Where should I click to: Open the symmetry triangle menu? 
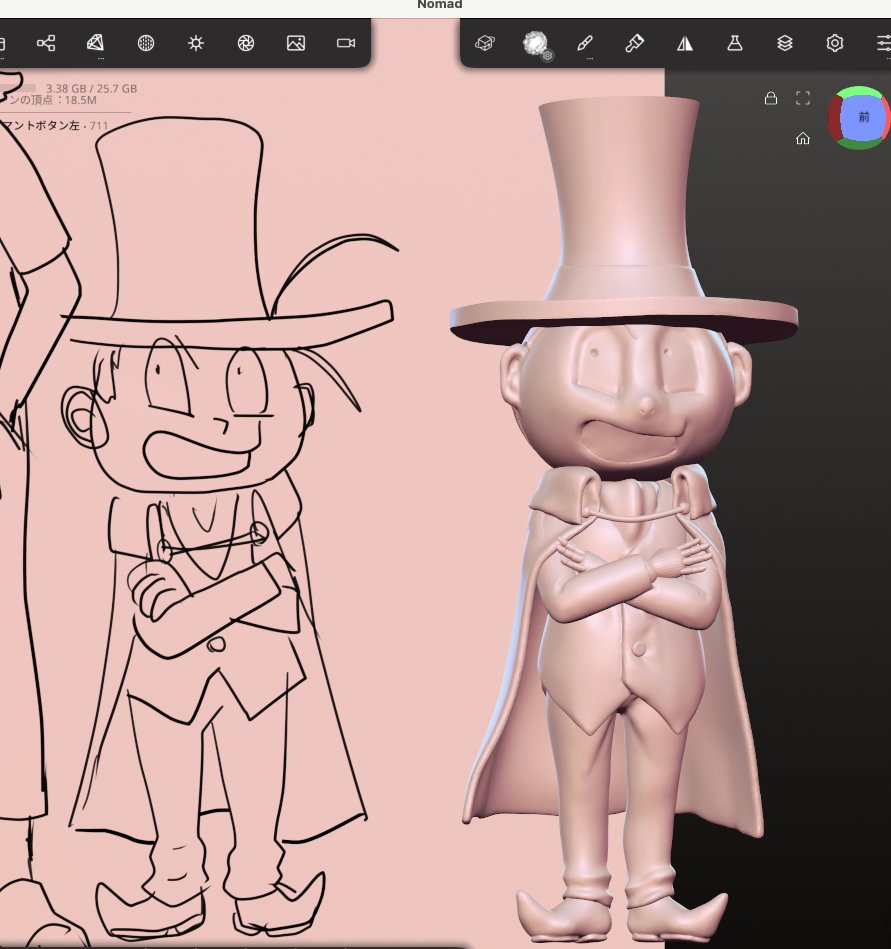685,43
